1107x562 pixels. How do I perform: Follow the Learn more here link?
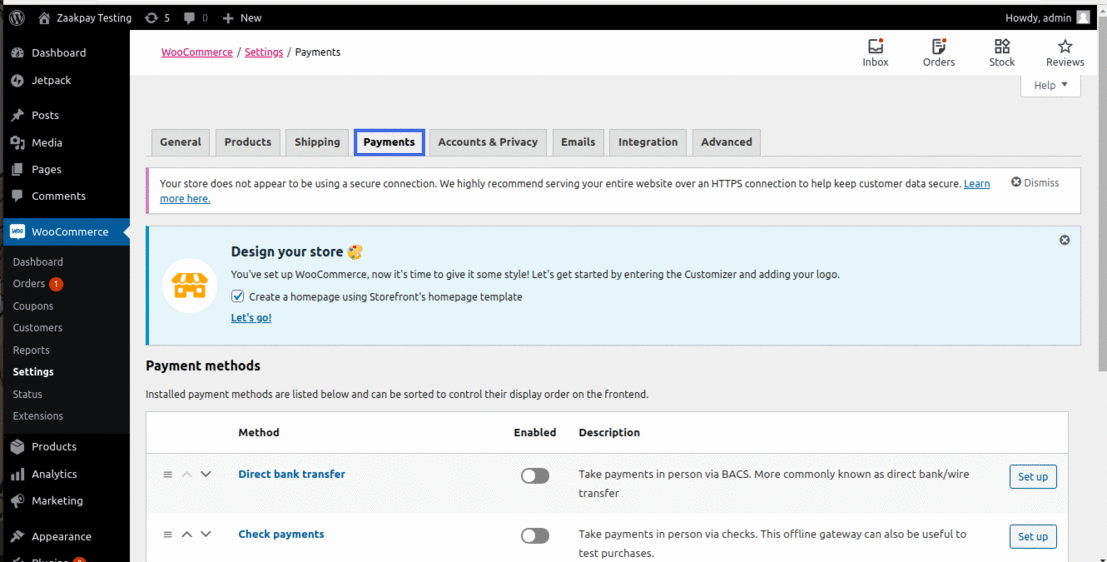[977, 184]
